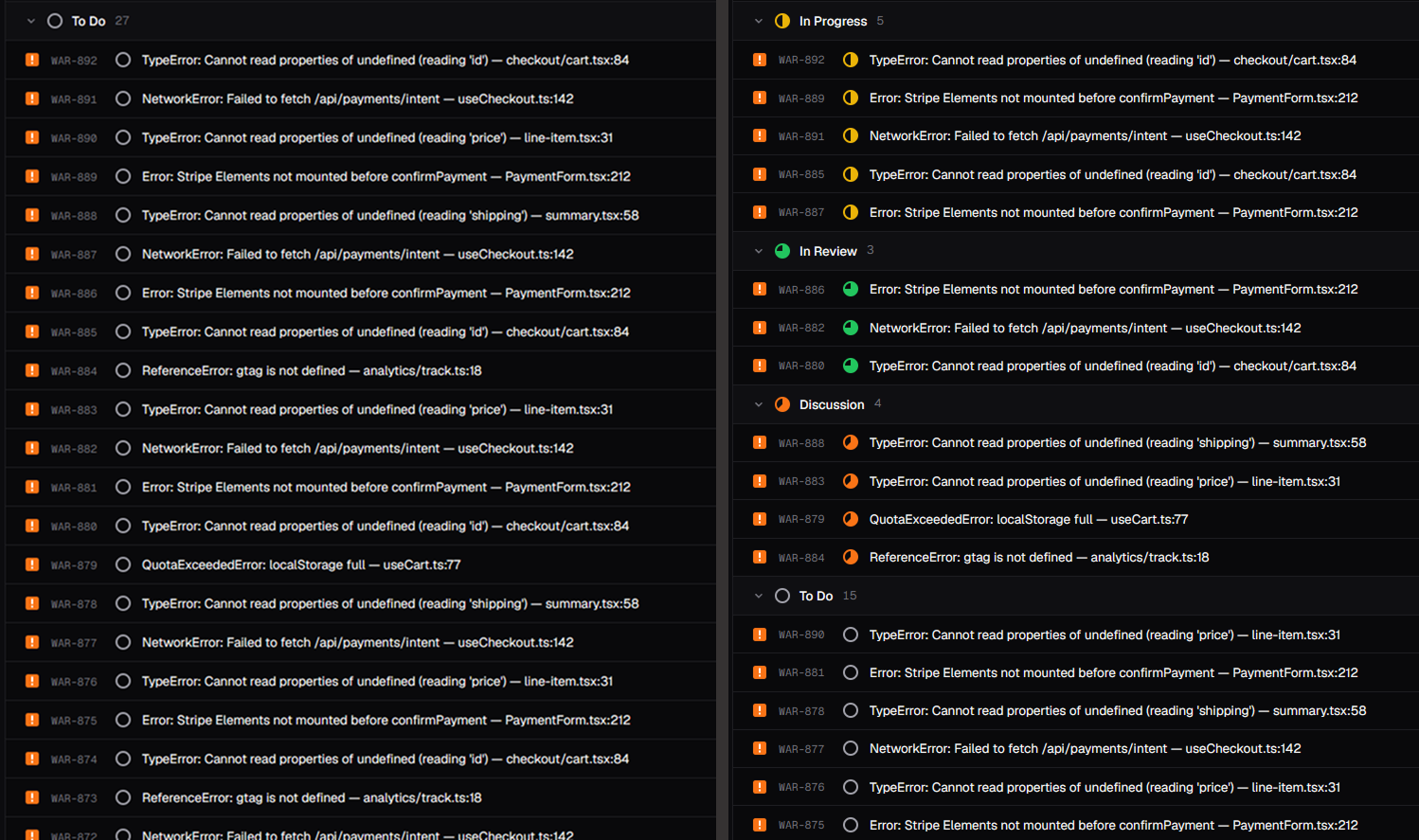
Task: Click the half-yellow In Progress header status icon
Action: [782, 21]
